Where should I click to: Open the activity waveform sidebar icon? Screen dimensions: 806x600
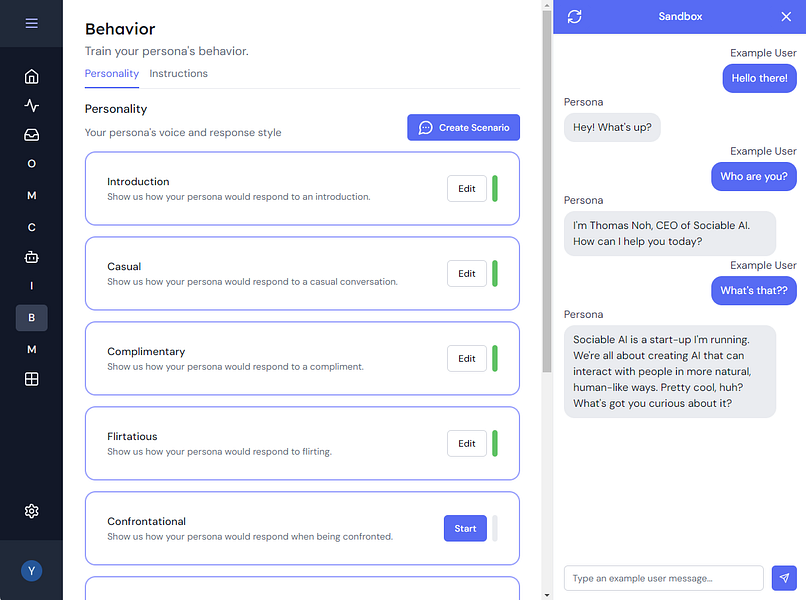pyautogui.click(x=31, y=105)
